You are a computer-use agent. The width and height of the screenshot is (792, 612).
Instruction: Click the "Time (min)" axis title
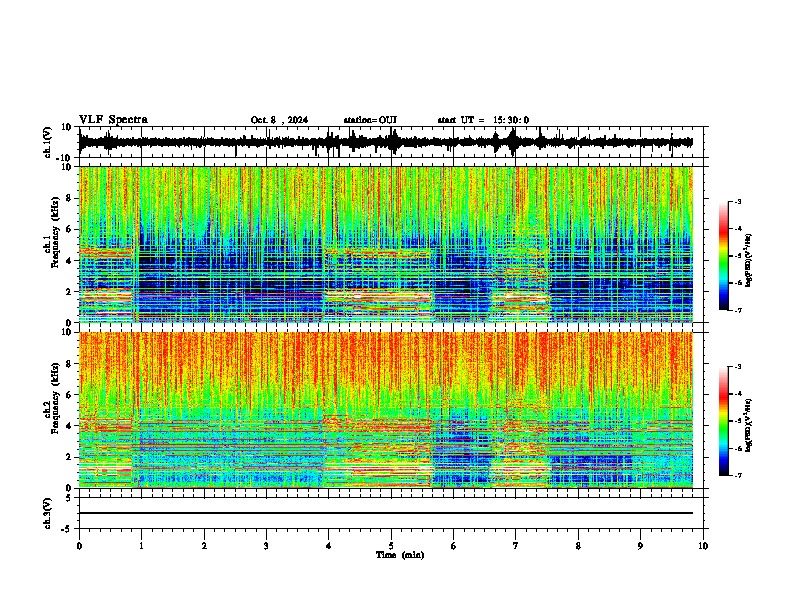coord(400,555)
